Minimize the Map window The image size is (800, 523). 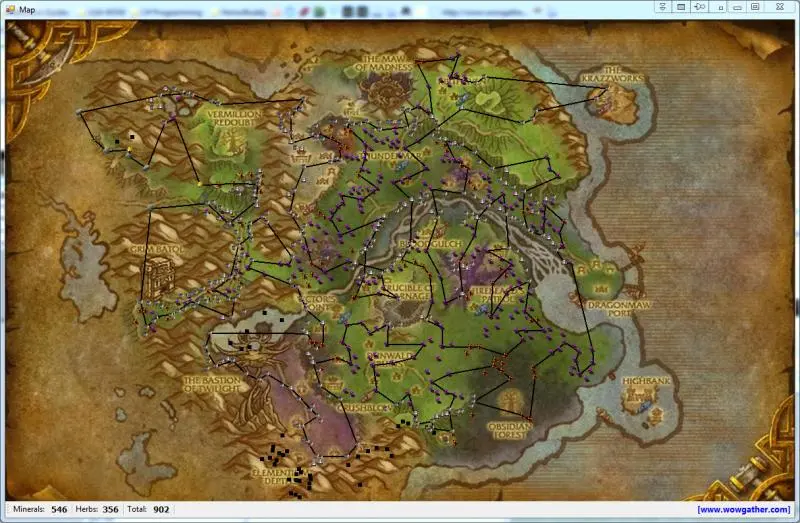coord(738,7)
